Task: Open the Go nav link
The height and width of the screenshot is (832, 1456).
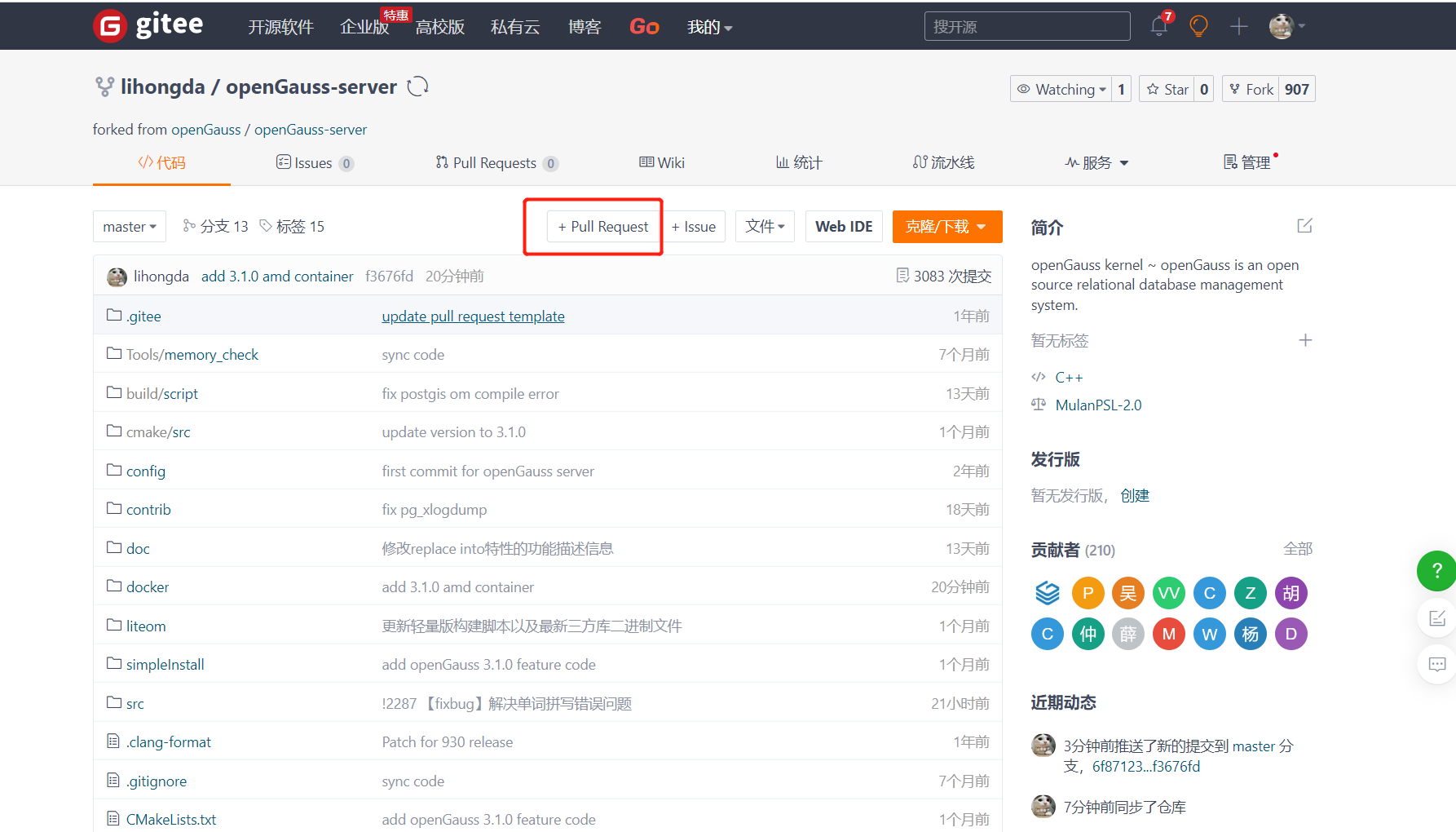Action: (644, 27)
